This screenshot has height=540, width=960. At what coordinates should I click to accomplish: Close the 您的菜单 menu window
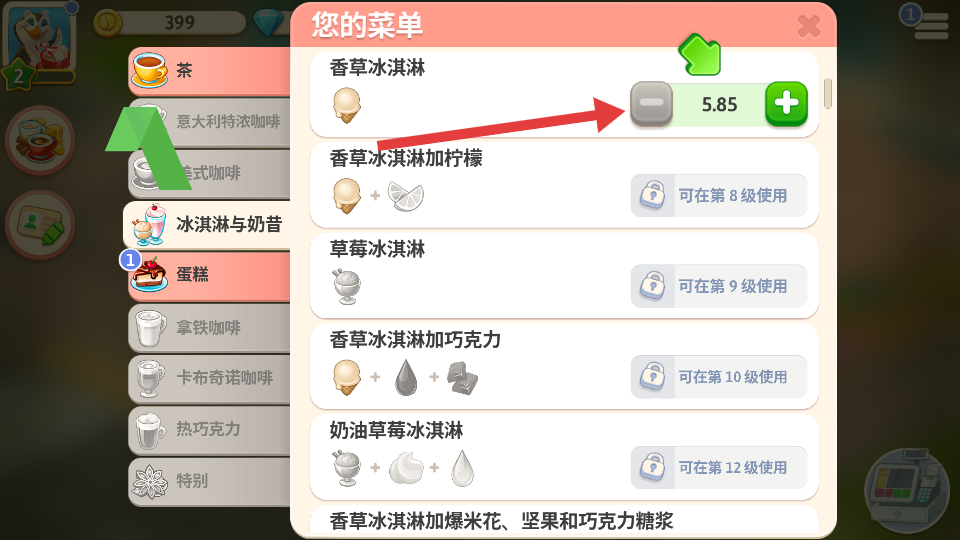click(x=809, y=26)
